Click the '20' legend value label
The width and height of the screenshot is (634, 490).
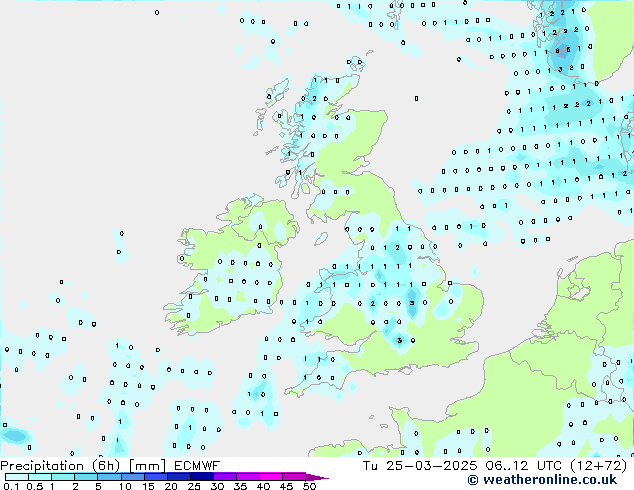[x=171, y=486]
